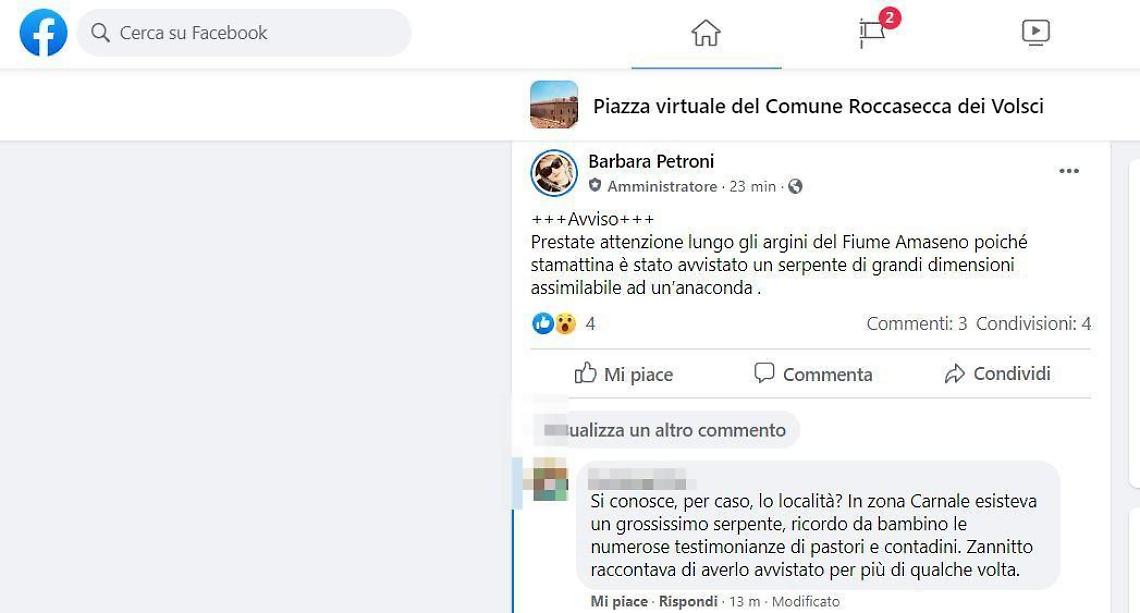This screenshot has width=1140, height=613.
Task: Click the Amministratore shield badge icon
Action: click(595, 186)
